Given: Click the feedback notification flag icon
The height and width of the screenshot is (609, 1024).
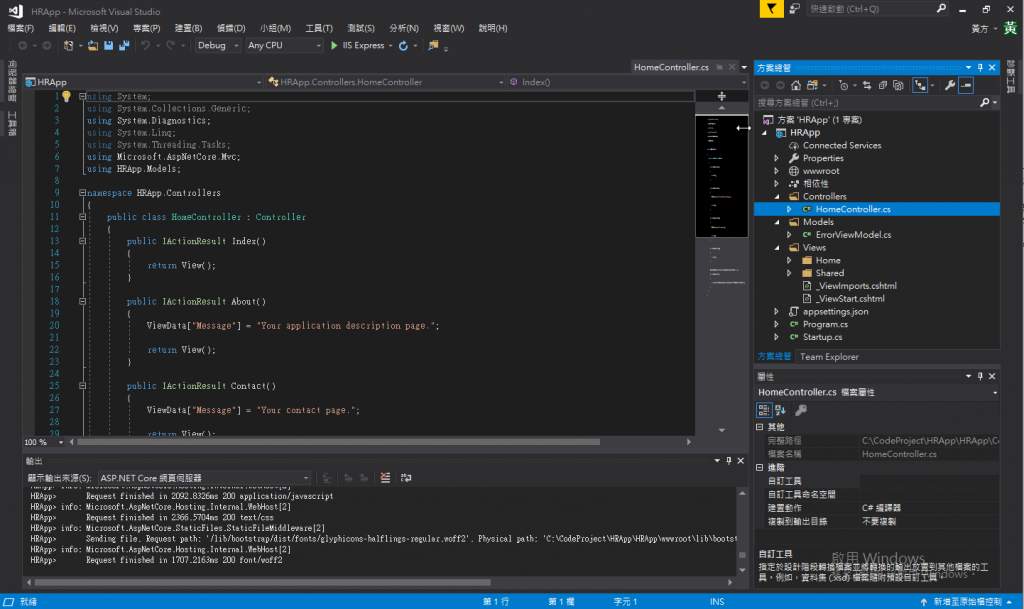Looking at the screenshot, I should pyautogui.click(x=771, y=9).
